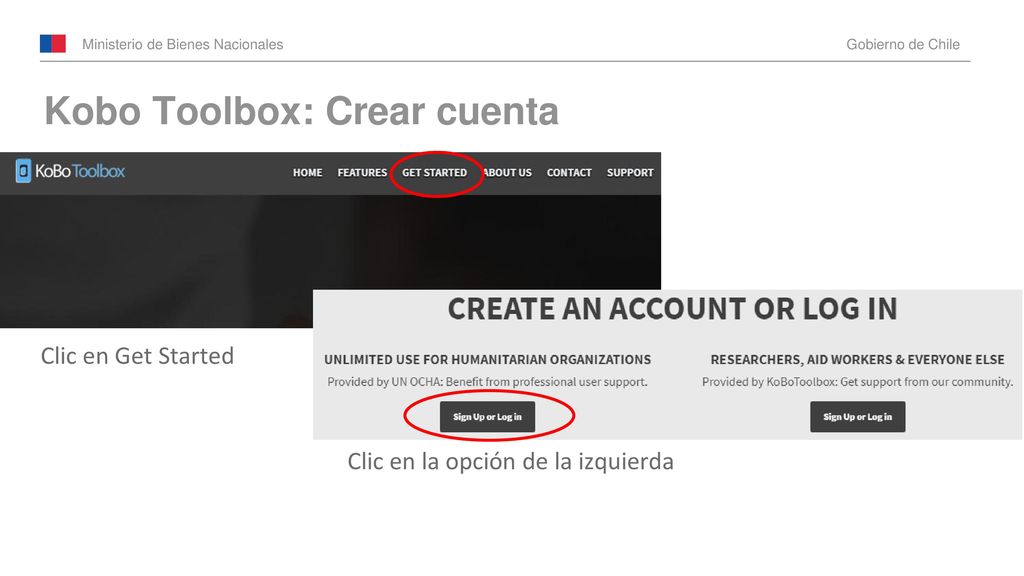Click the 'Clic en Get Started' caption
The height and width of the screenshot is (576, 1024).
pyautogui.click(x=137, y=356)
